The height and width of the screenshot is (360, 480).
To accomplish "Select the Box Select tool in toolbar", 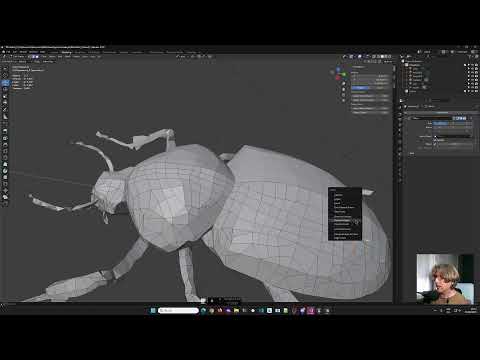I will [5, 83].
